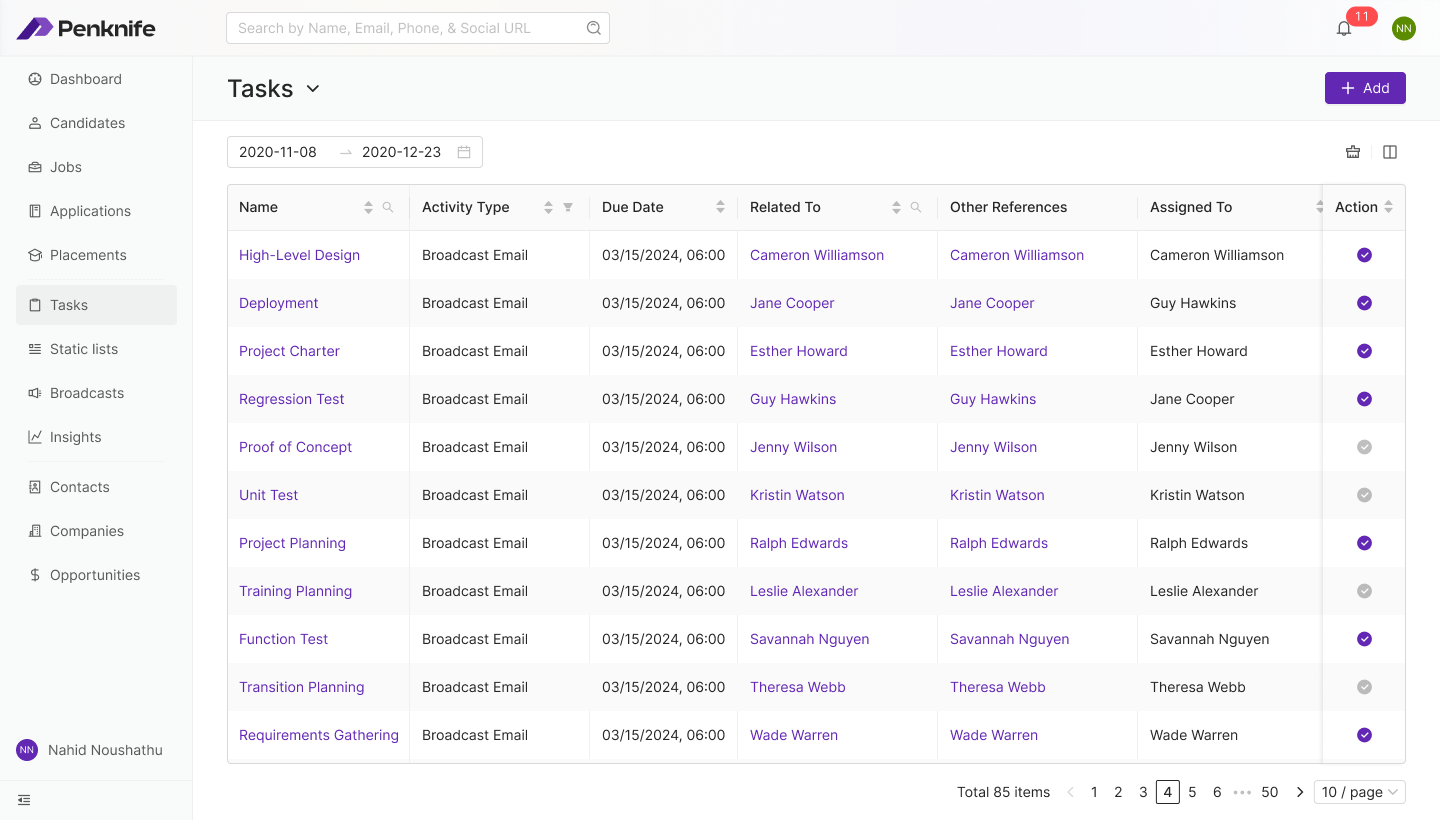This screenshot has height=820, width=1440.
Task: Expand pagination ellipsis to jump pages
Action: pyautogui.click(x=1242, y=792)
